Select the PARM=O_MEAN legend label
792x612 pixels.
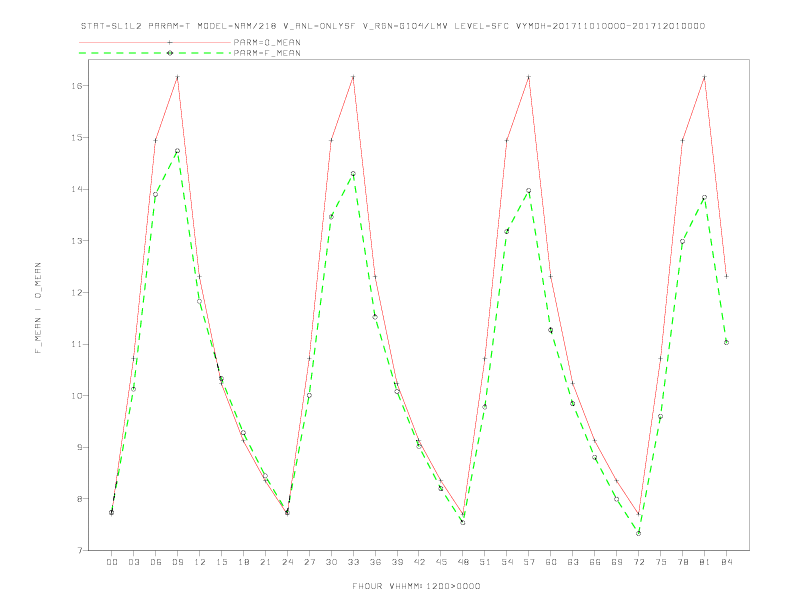tap(267, 42)
